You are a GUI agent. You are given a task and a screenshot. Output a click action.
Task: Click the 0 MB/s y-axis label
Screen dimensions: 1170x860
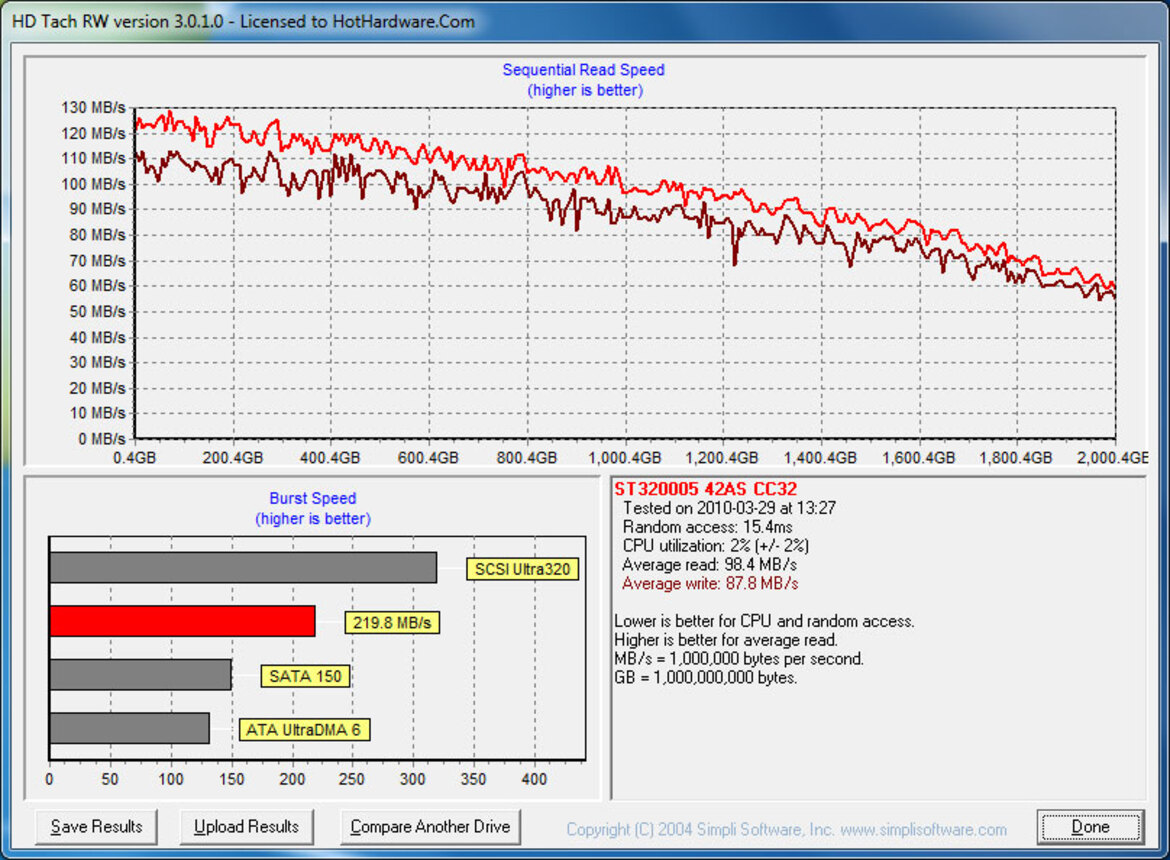tap(101, 439)
